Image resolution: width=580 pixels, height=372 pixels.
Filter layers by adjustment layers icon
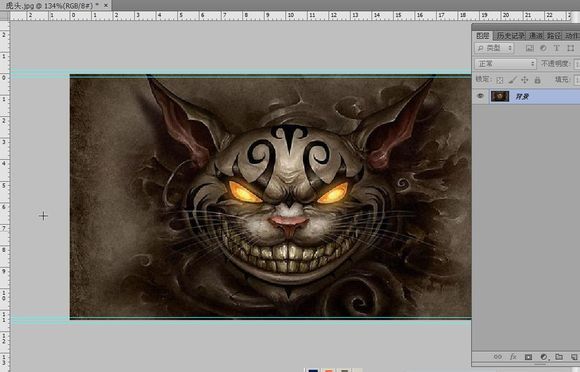pos(543,48)
